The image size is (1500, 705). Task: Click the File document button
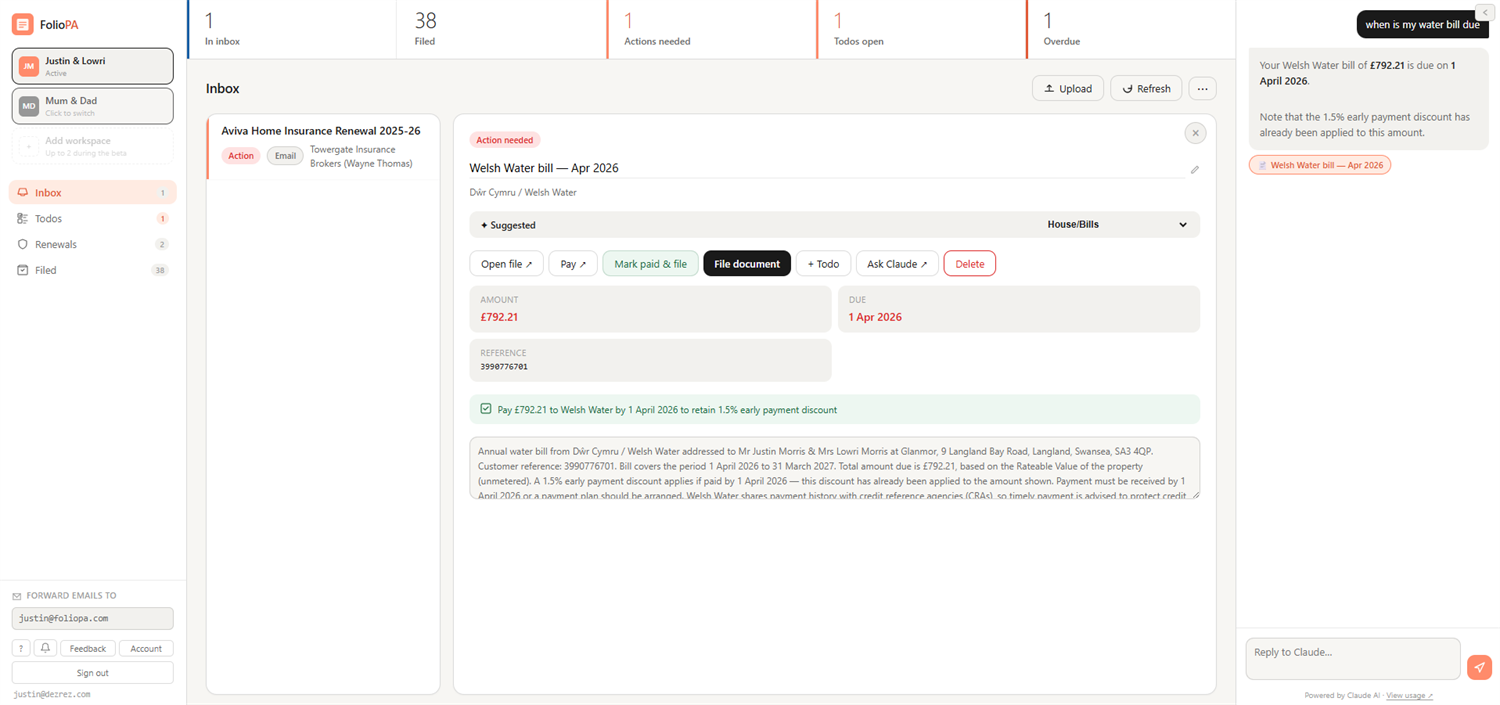coord(747,264)
